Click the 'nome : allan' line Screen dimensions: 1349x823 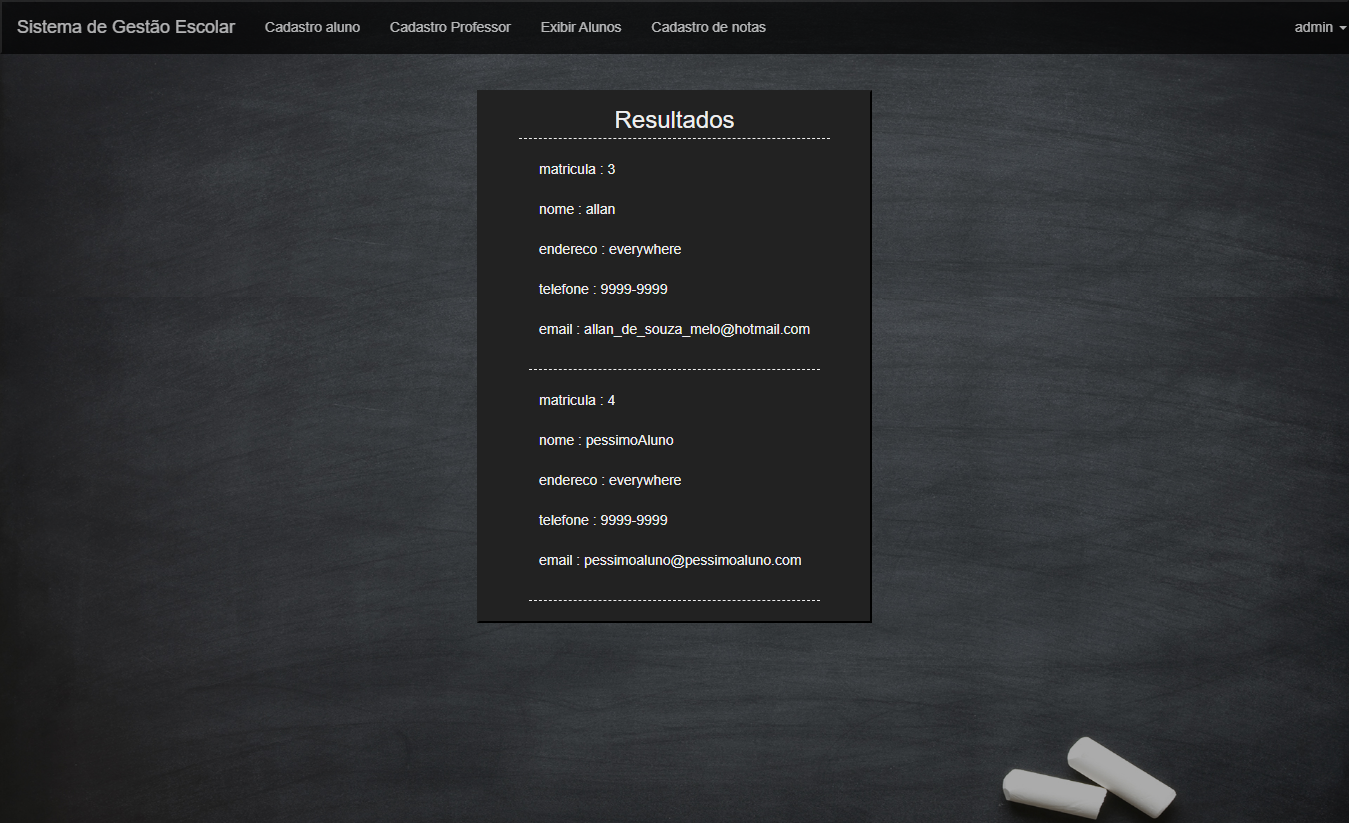click(x=577, y=209)
